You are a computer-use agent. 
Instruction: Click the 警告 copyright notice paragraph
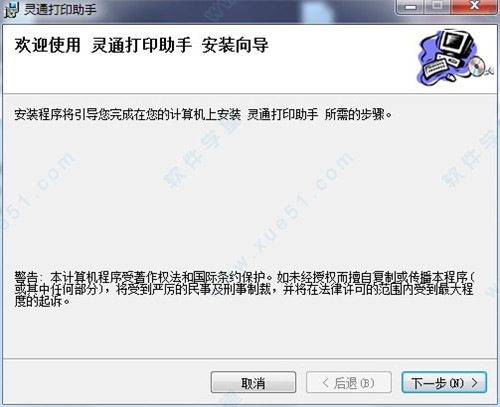(244, 289)
